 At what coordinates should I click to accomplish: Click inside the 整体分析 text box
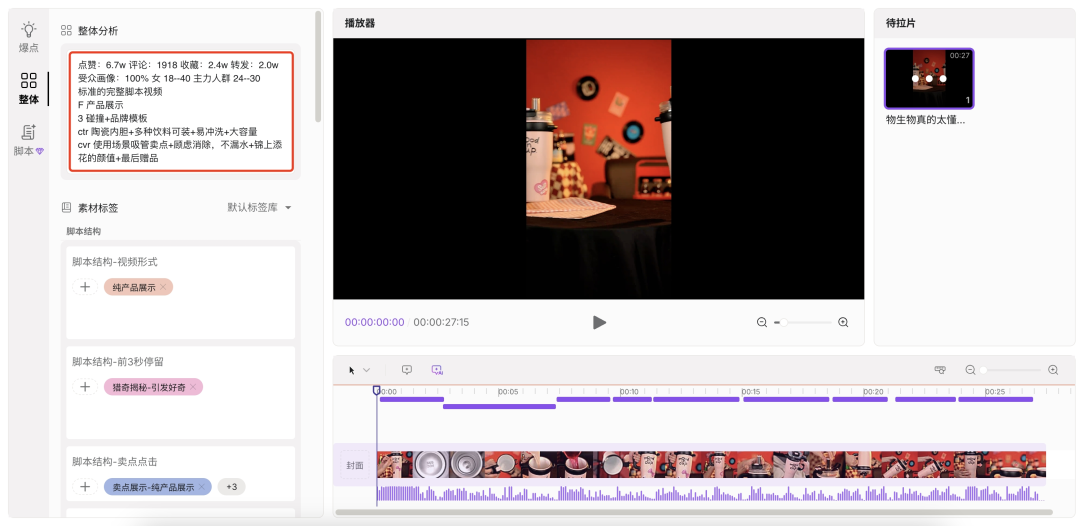tap(181, 112)
